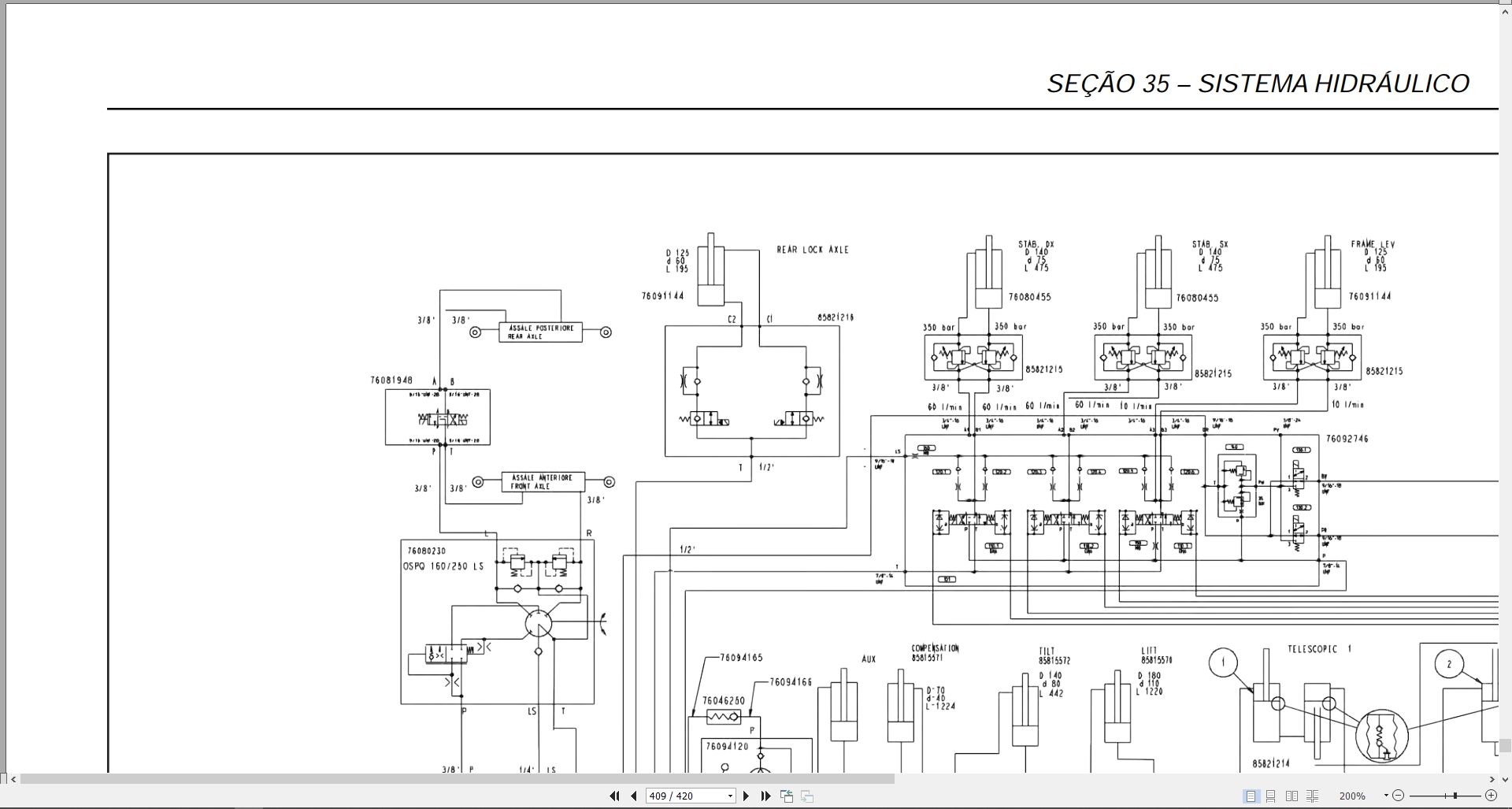Click the part number 76081948

pyautogui.click(x=391, y=380)
